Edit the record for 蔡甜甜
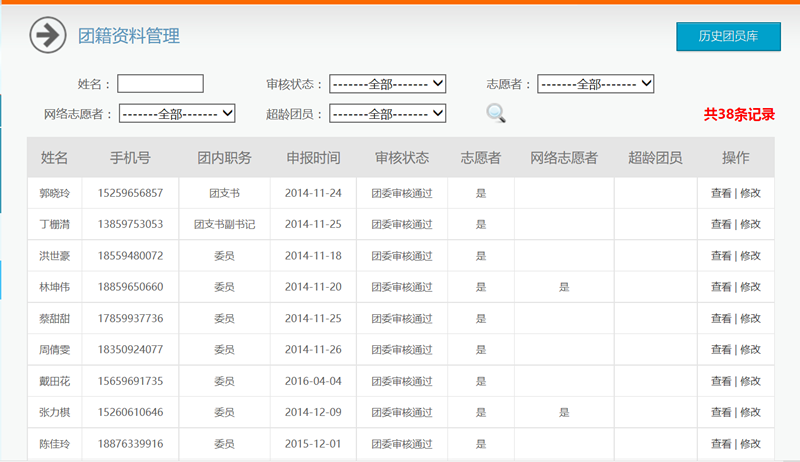This screenshot has width=800, height=462. tap(751, 319)
